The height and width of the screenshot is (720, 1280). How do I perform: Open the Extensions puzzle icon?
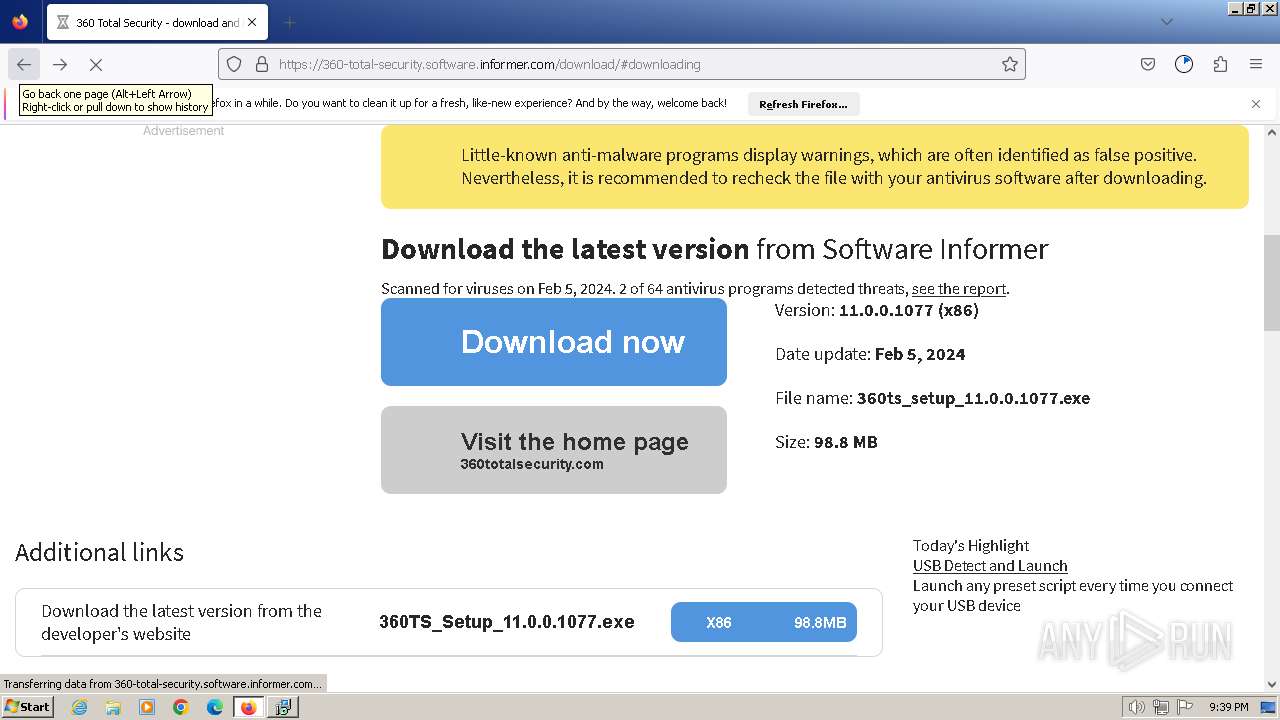click(x=1220, y=64)
